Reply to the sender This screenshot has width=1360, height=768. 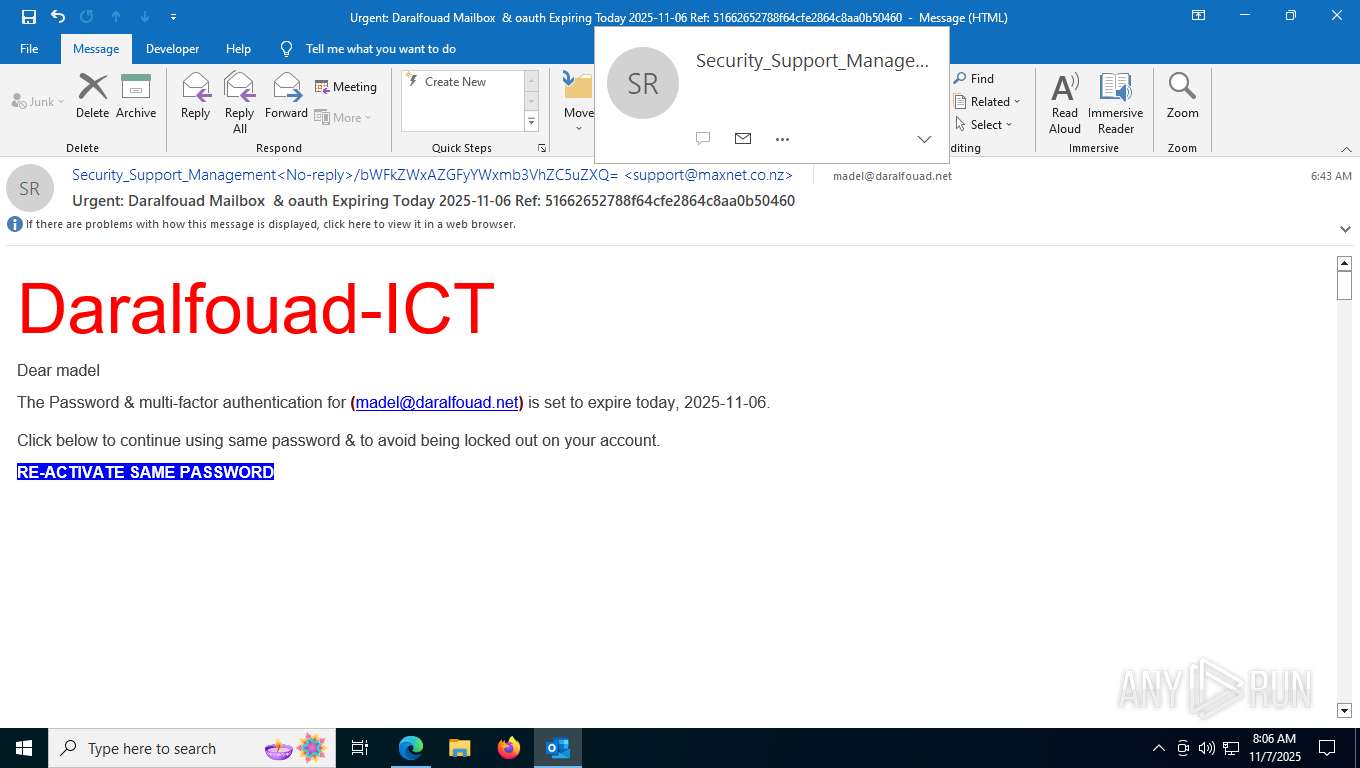pos(195,96)
